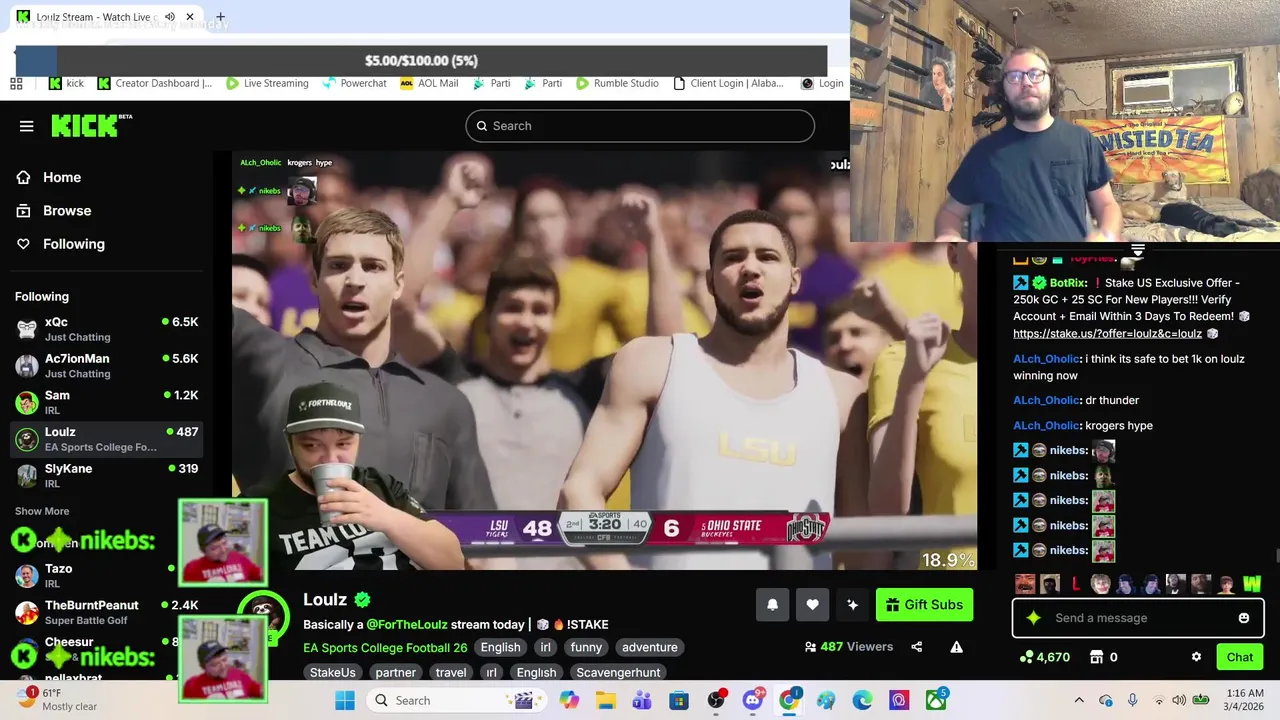Click the green Chat send button
The image size is (1280, 720).
[1240, 657]
